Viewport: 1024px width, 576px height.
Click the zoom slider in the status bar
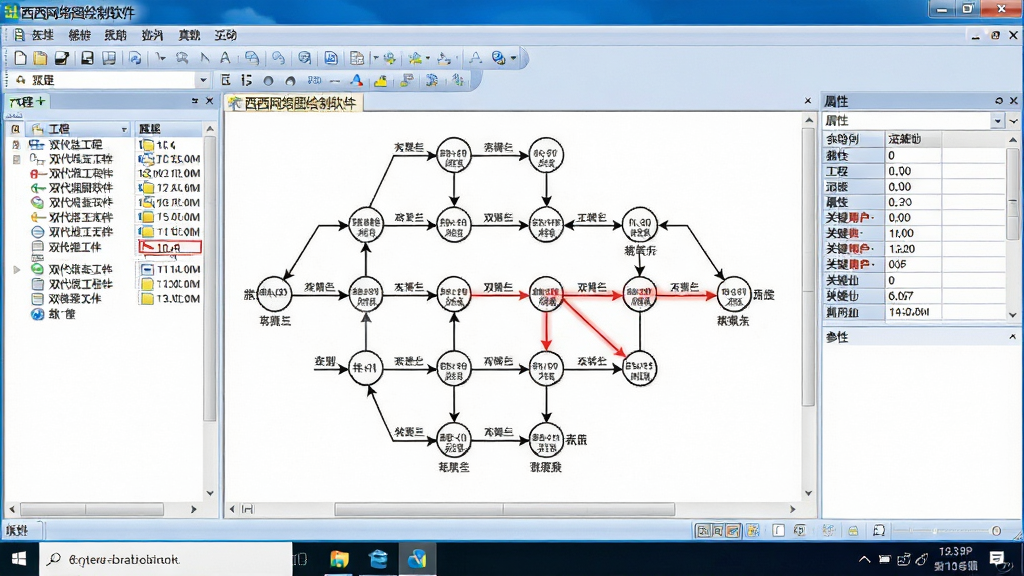pyautogui.click(x=947, y=531)
